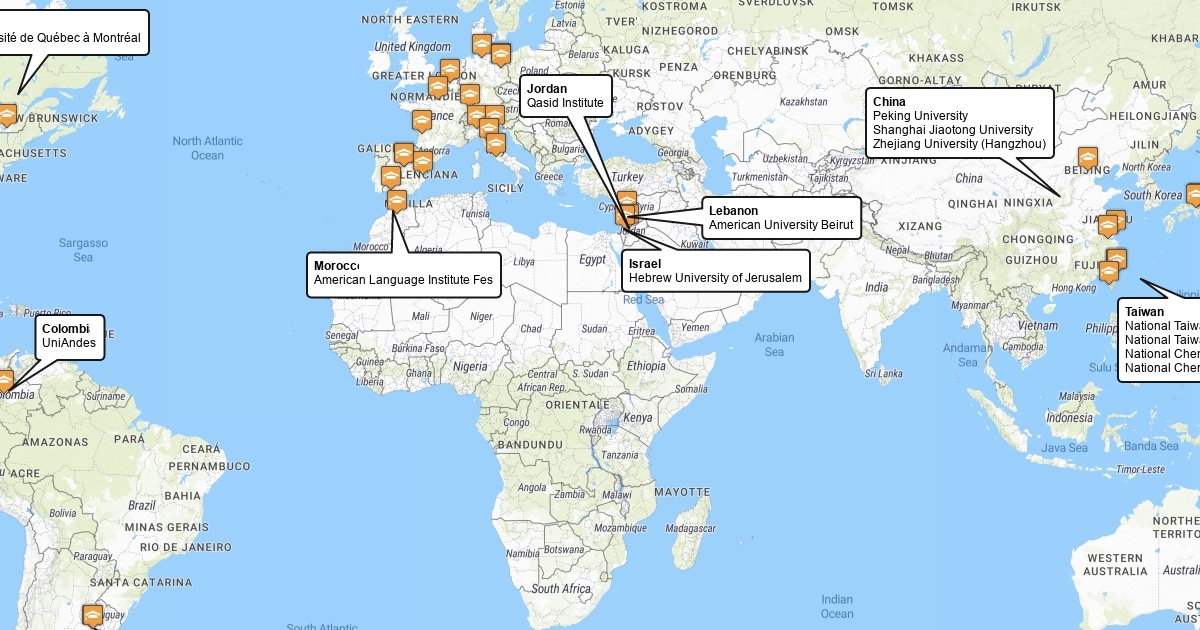
Task: Click Zhejiang University (Hangzhou) entry
Action: tap(958, 144)
